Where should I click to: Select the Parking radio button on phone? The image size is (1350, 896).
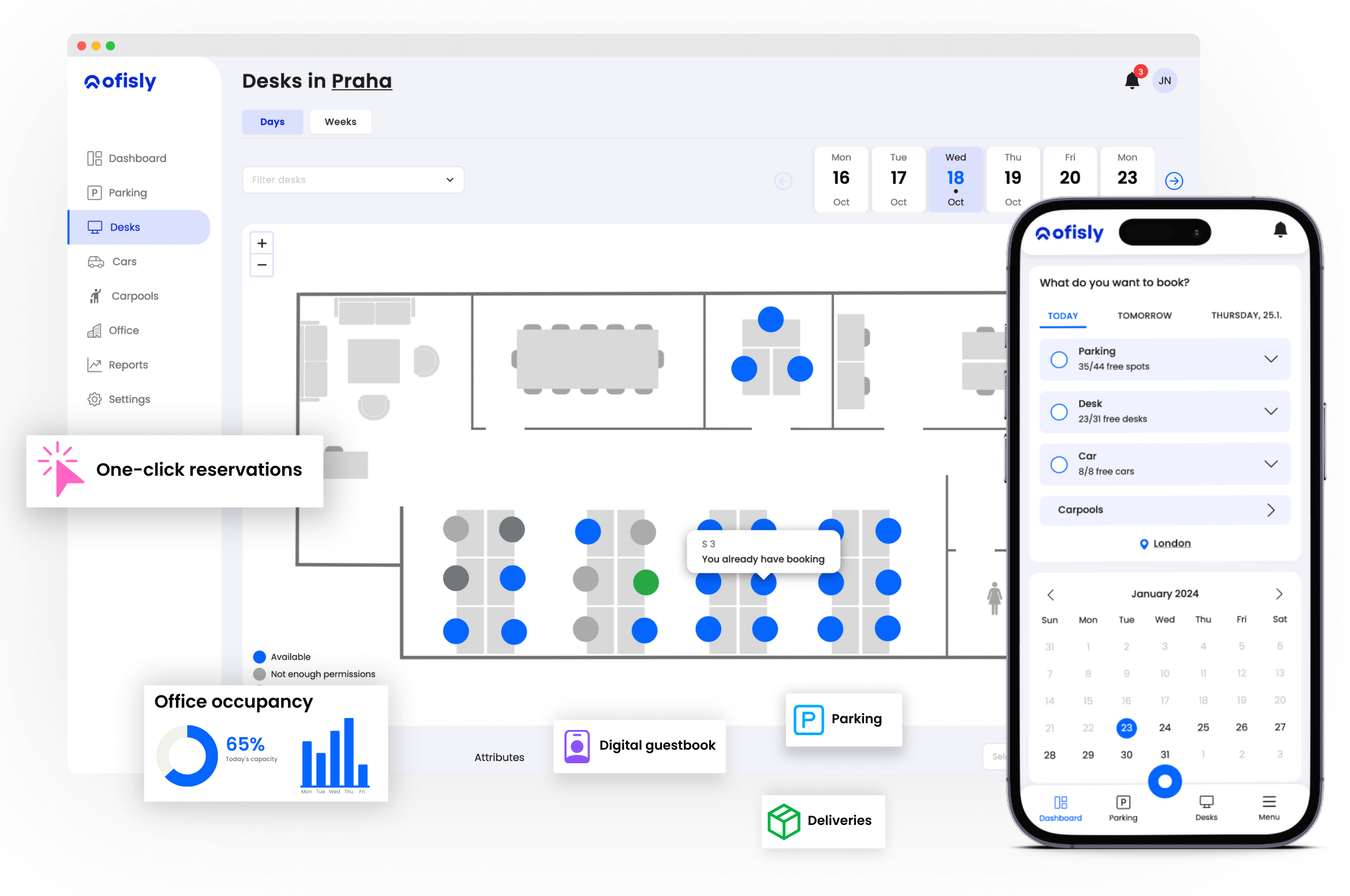(x=1058, y=359)
